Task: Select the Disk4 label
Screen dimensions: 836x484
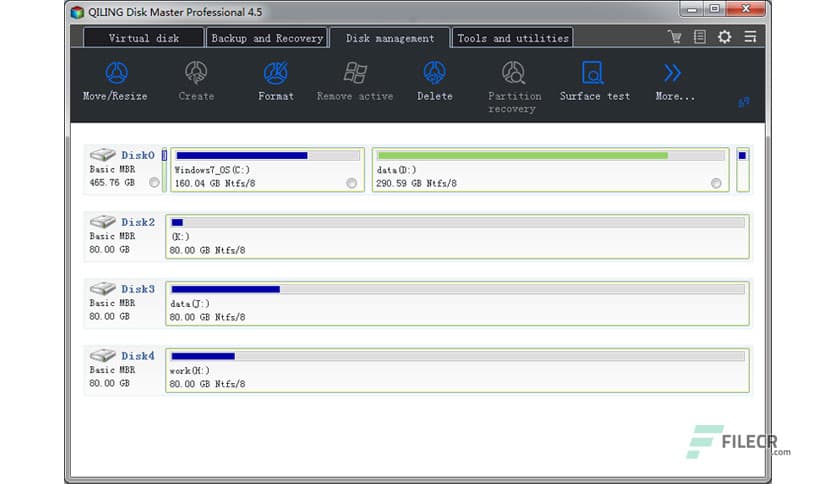Action: coord(138,356)
